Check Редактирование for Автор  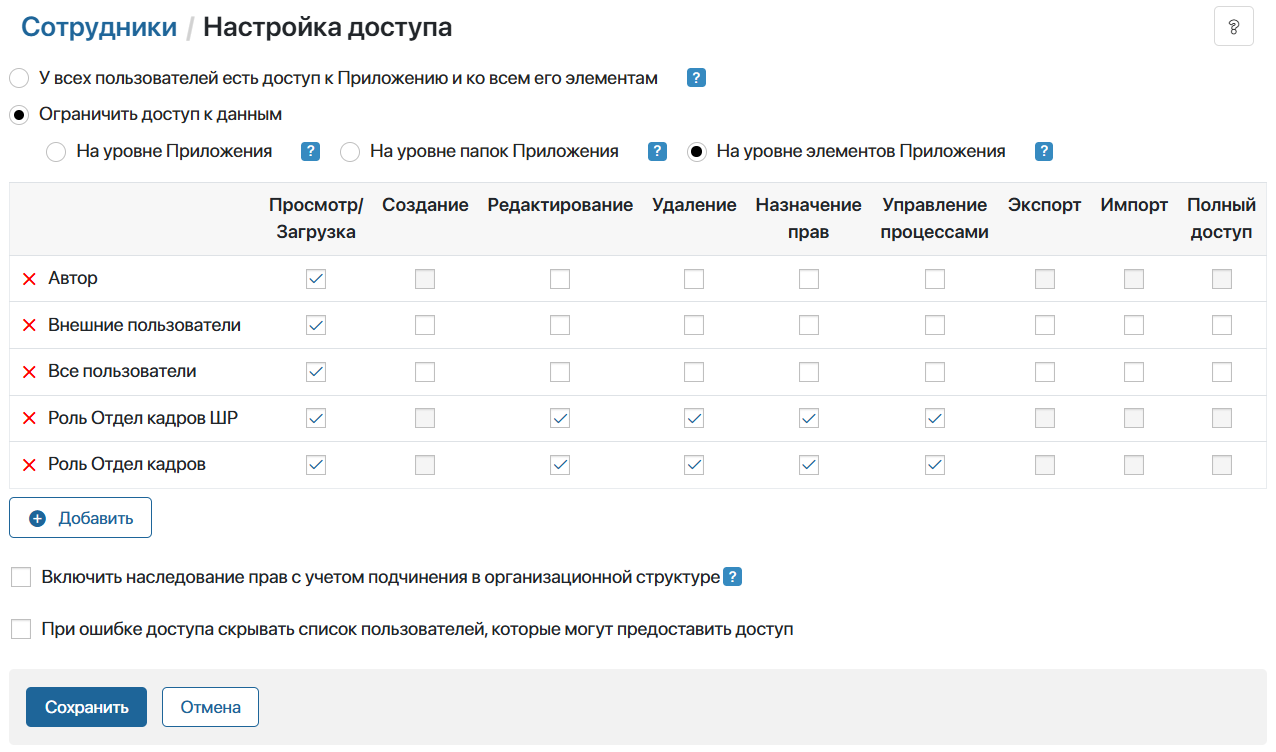(560, 279)
